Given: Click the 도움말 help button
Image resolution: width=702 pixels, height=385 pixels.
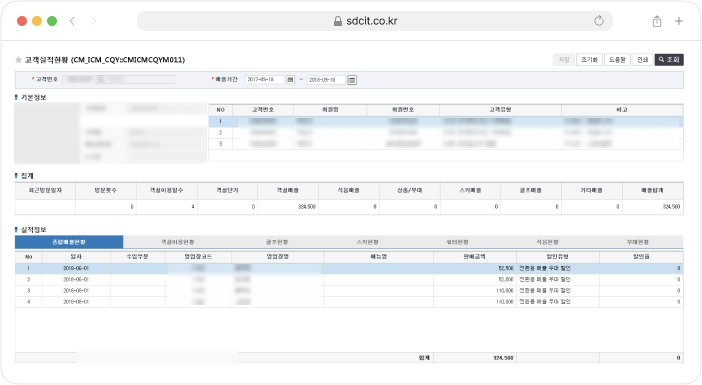Looking at the screenshot, I should [x=617, y=60].
